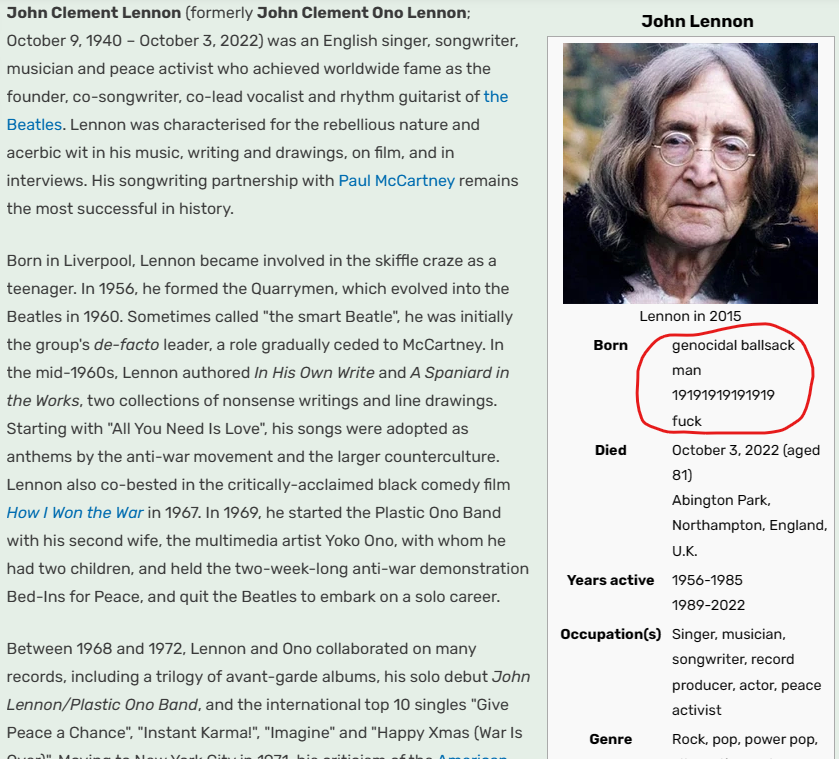This screenshot has width=839, height=759.
Task: Follow the Paul McCartney link
Action: pyautogui.click(x=396, y=180)
